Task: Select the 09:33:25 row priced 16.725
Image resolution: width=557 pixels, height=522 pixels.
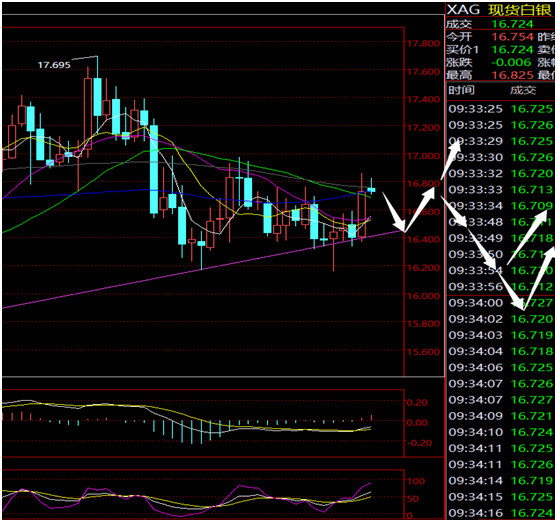Action: coord(501,109)
